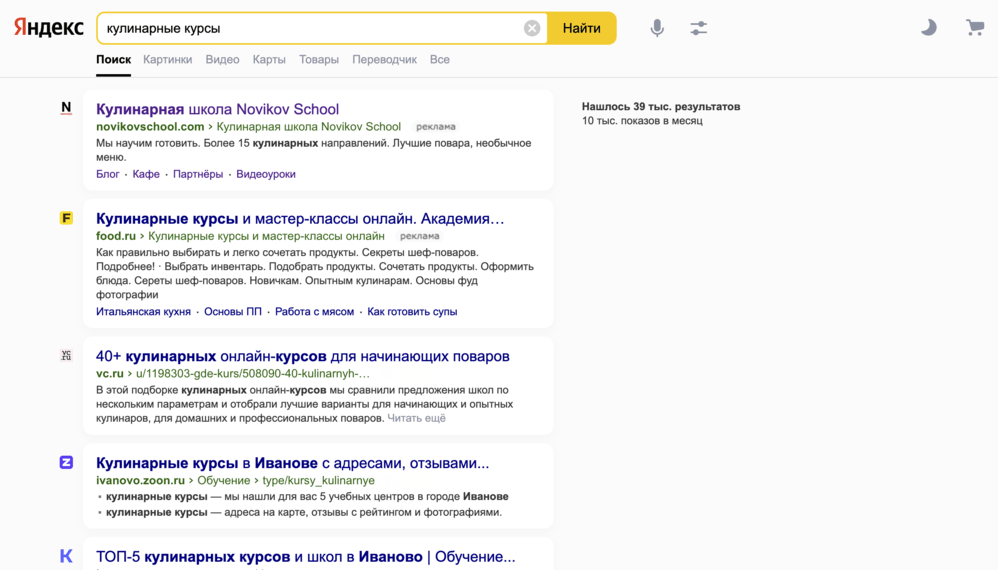998x570 pixels.
Task: Open the Видеоуроки sitelink
Action: tap(265, 174)
